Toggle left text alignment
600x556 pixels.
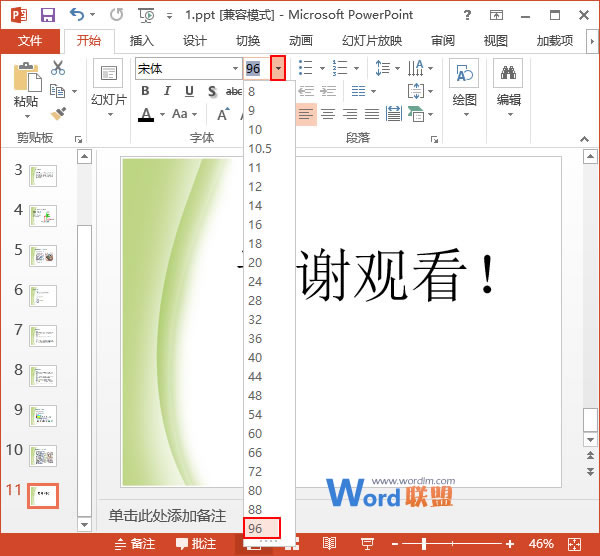click(306, 114)
